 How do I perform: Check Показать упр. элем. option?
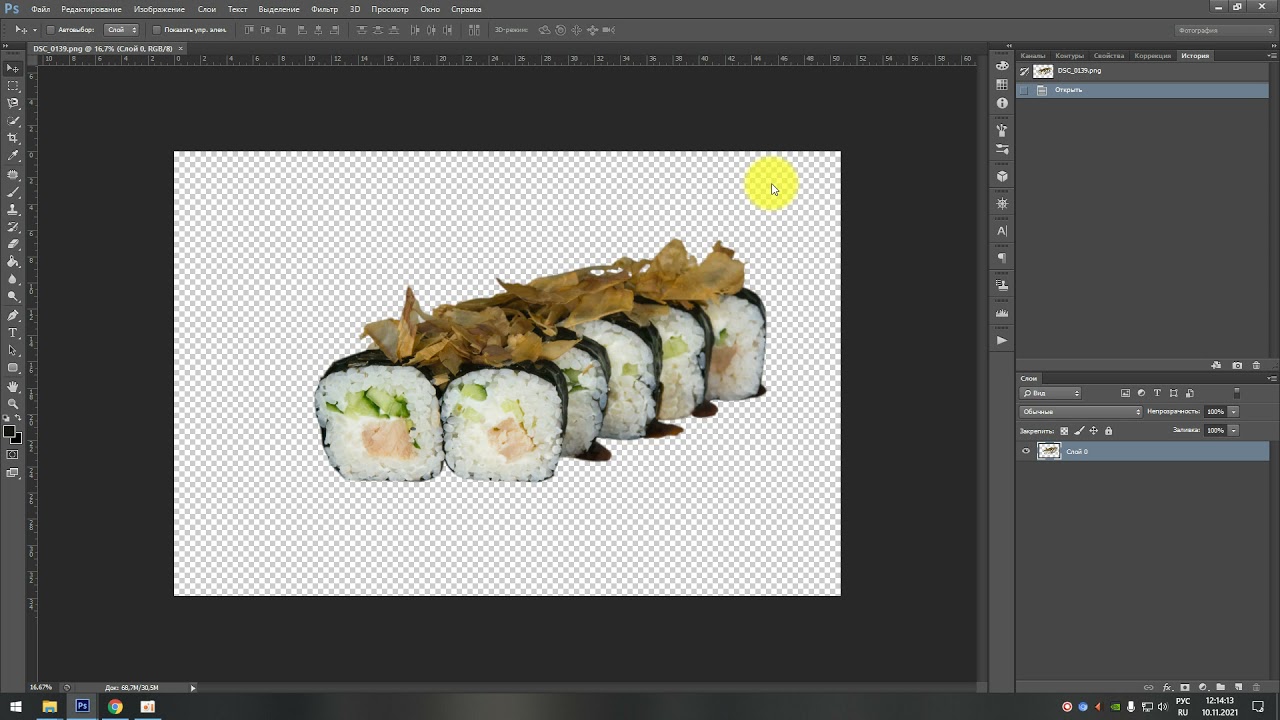coord(157,30)
